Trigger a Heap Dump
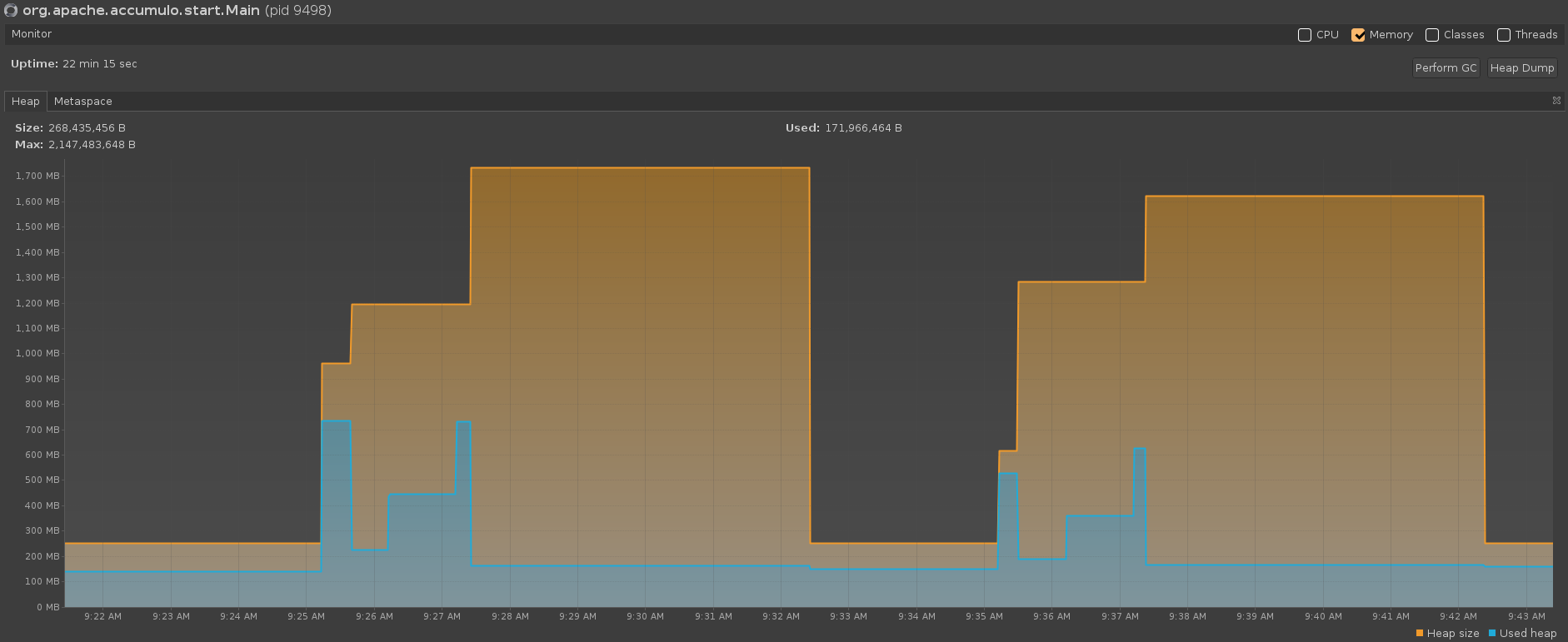The width and height of the screenshot is (1568, 642). [1521, 68]
